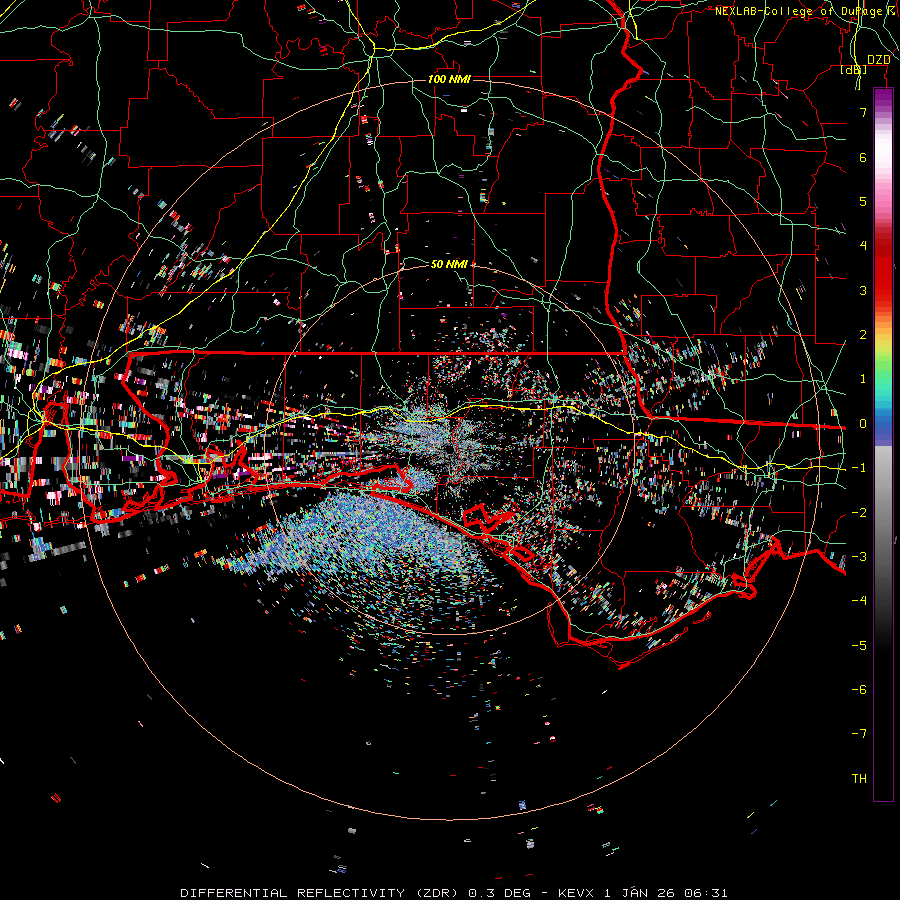Click the 5 dB scale label
Viewport: 900px width, 900px height.
[x=863, y=201]
